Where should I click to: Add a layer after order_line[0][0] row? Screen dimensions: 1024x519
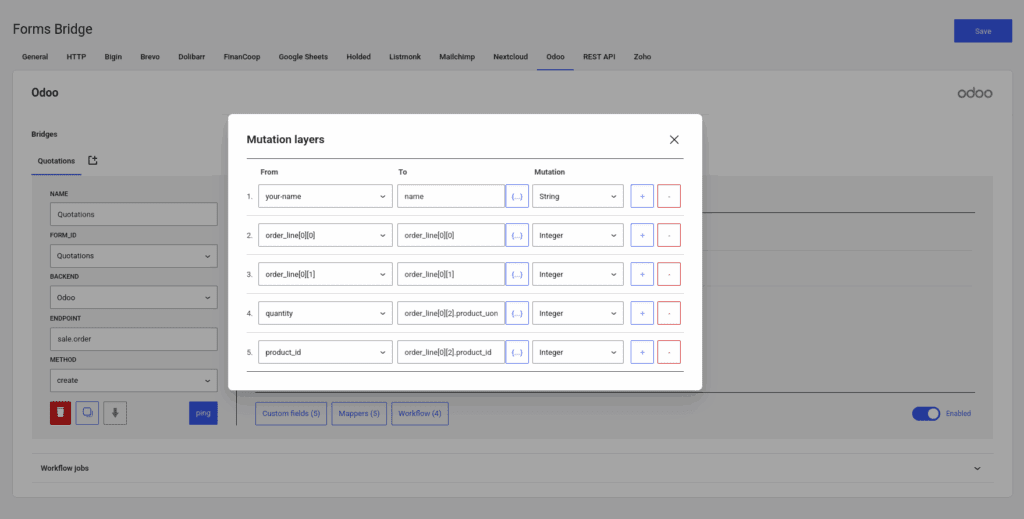(x=642, y=235)
